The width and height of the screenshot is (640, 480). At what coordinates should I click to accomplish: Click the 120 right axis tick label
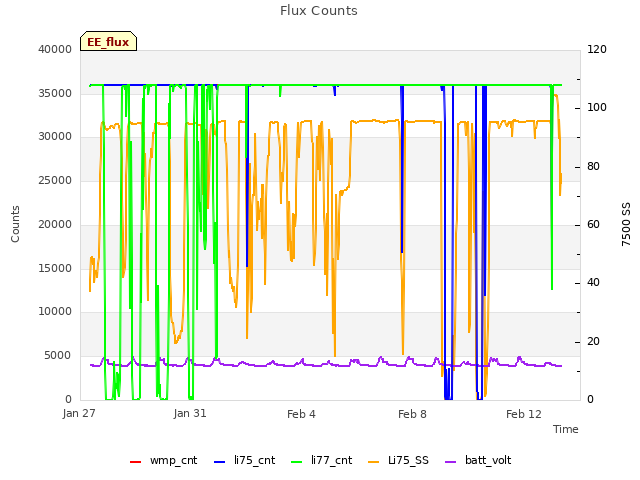click(597, 49)
